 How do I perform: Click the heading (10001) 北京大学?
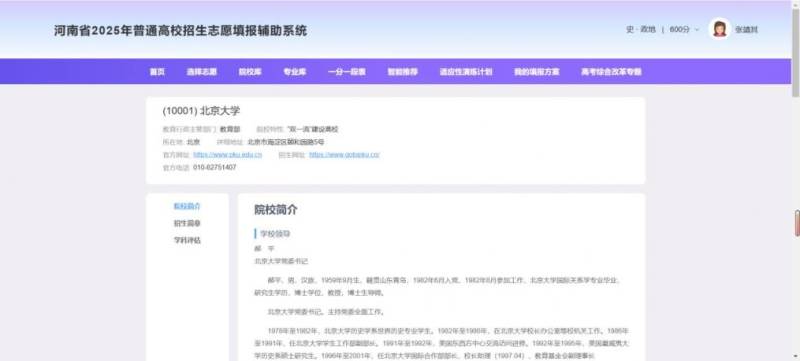[201, 111]
